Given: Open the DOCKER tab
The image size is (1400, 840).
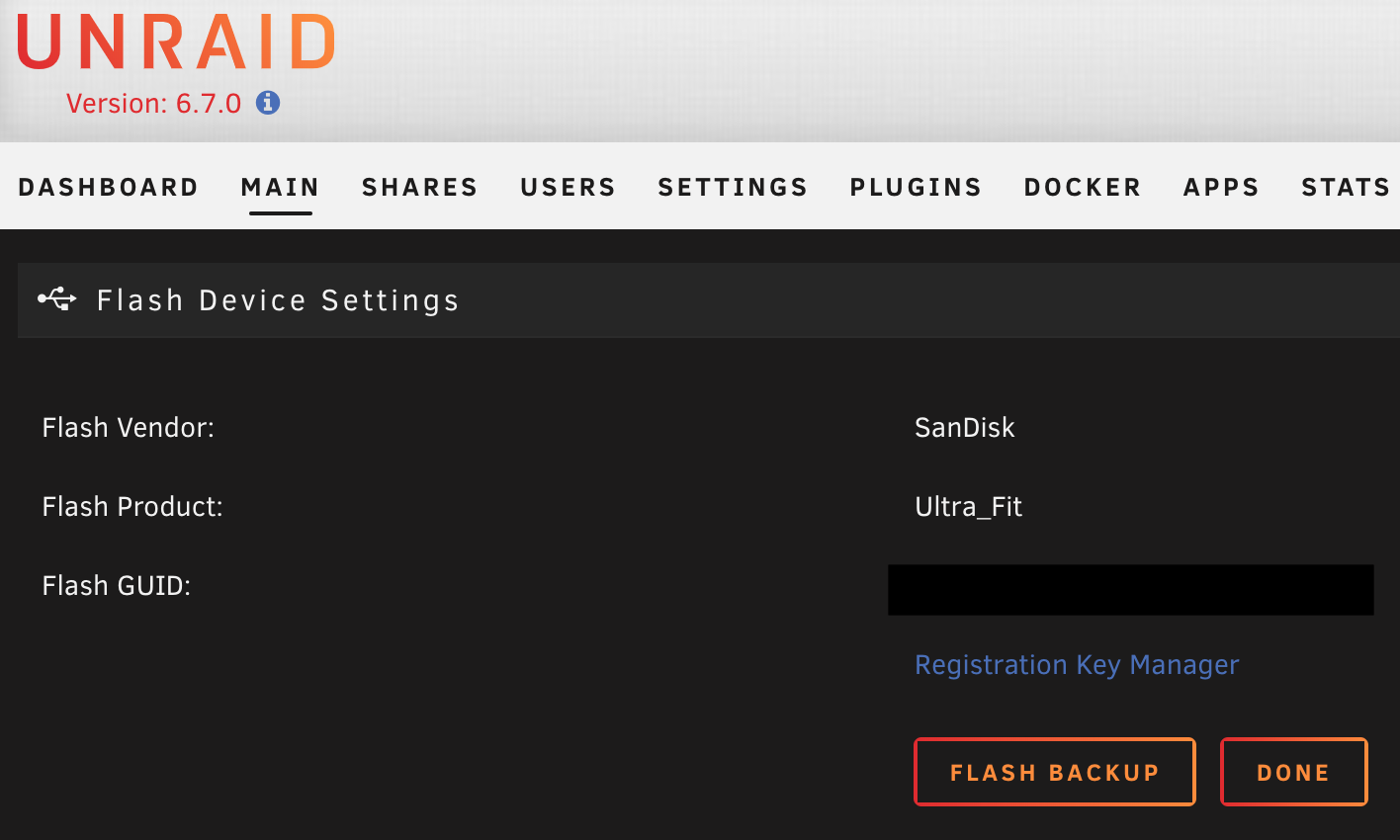Looking at the screenshot, I should point(1082,187).
